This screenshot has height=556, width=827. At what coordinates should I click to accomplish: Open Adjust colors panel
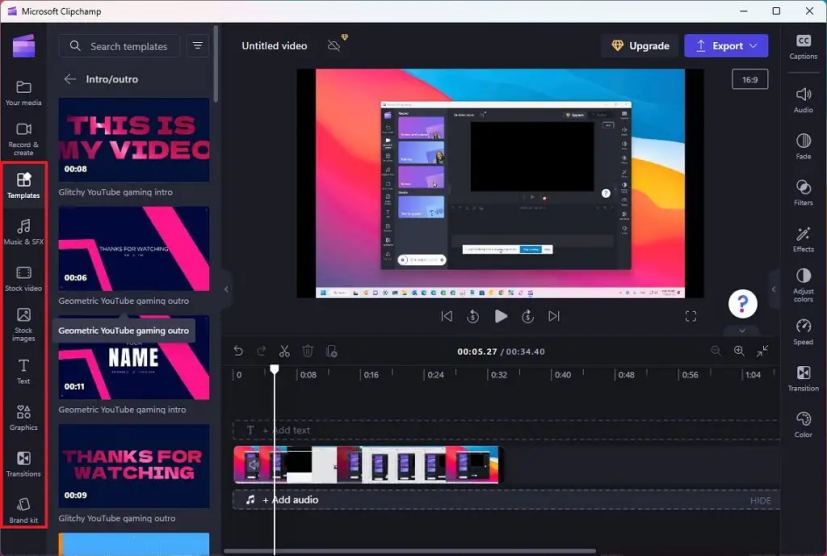pyautogui.click(x=803, y=285)
